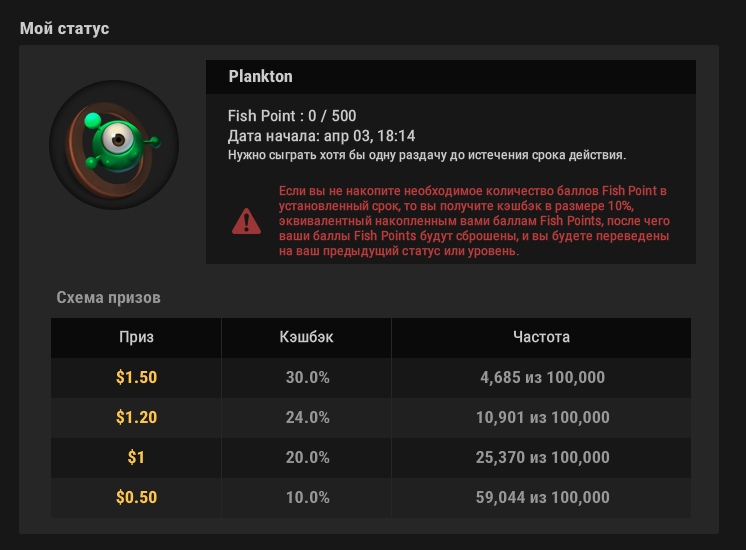Click the Приз column header
Viewport: 746px width, 550px height.
(x=136, y=337)
